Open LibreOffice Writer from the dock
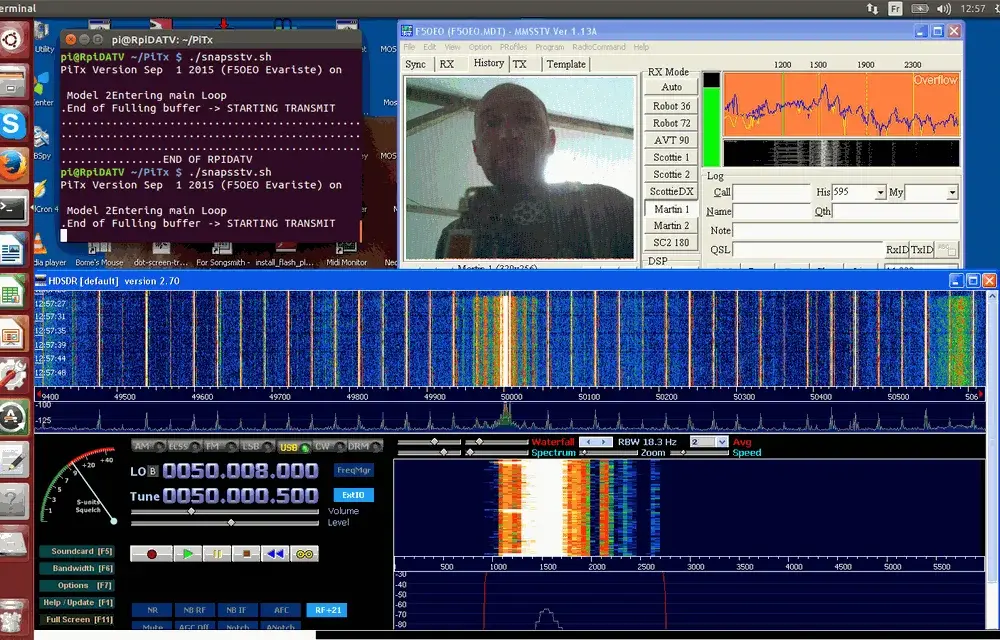This screenshot has width=1000, height=640. 13,250
